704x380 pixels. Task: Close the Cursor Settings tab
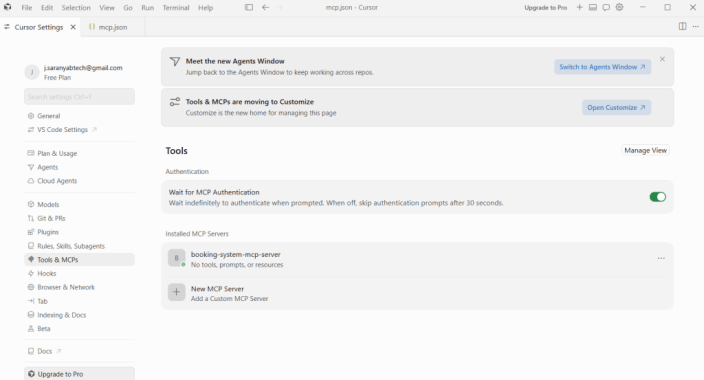[73, 27]
